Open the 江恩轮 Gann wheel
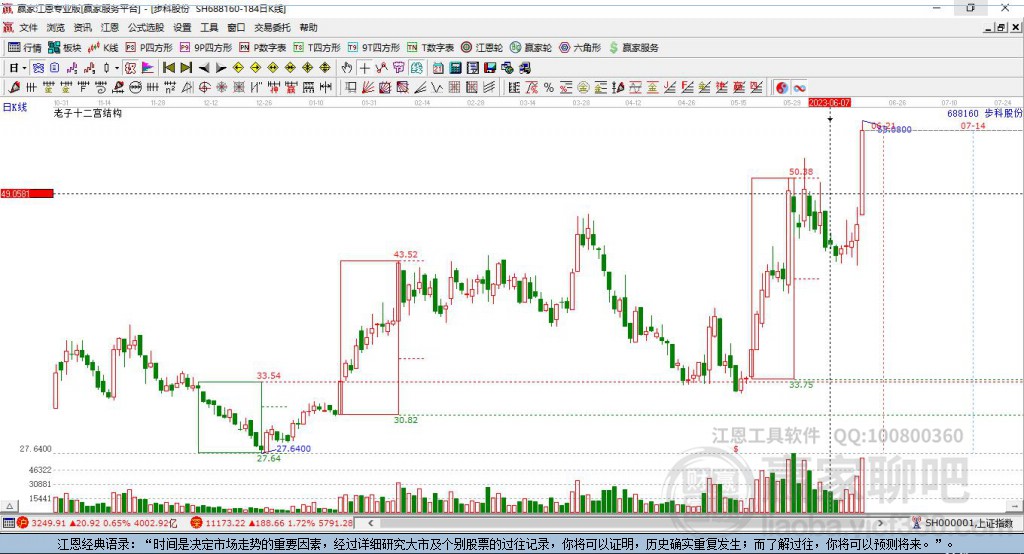Viewport: 1024px width, 554px height. point(482,48)
